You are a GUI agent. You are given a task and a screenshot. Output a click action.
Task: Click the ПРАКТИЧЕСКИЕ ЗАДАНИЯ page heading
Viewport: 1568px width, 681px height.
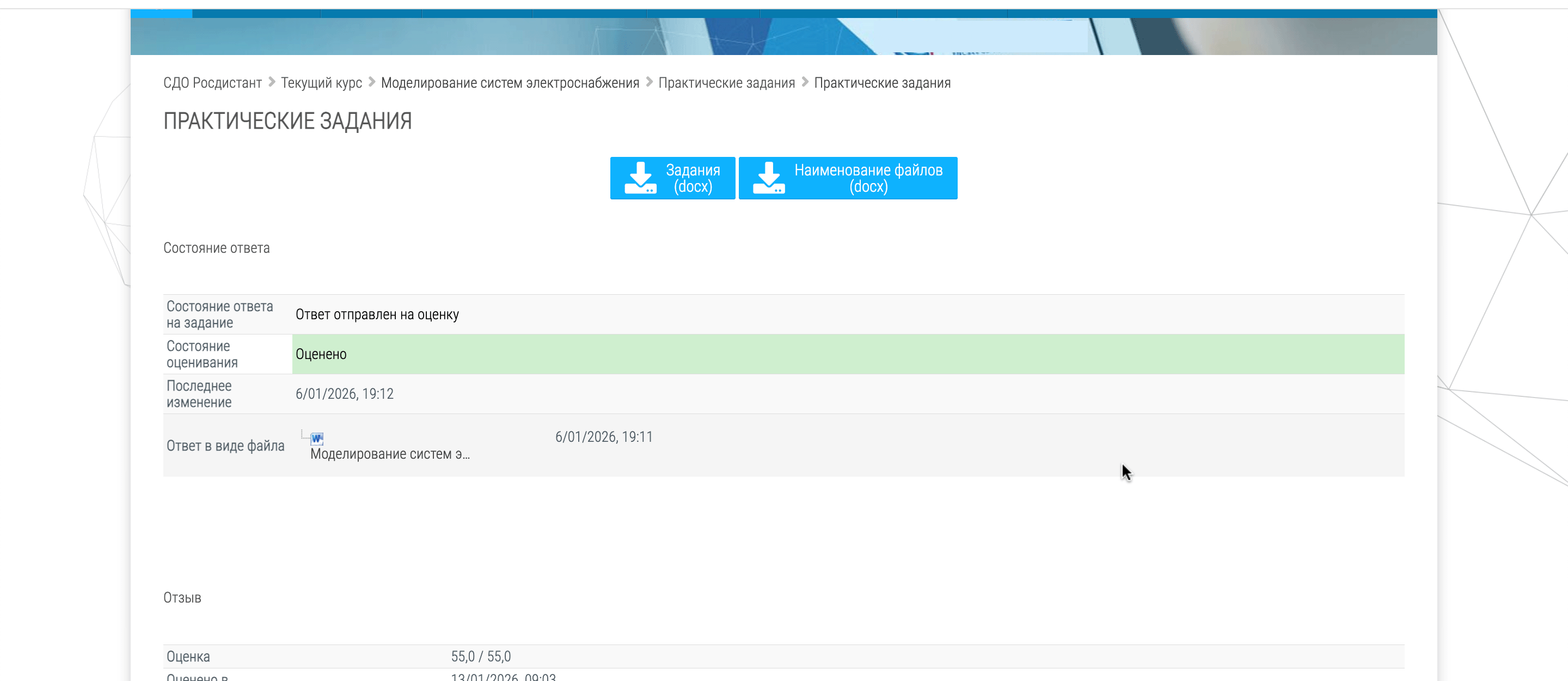287,121
